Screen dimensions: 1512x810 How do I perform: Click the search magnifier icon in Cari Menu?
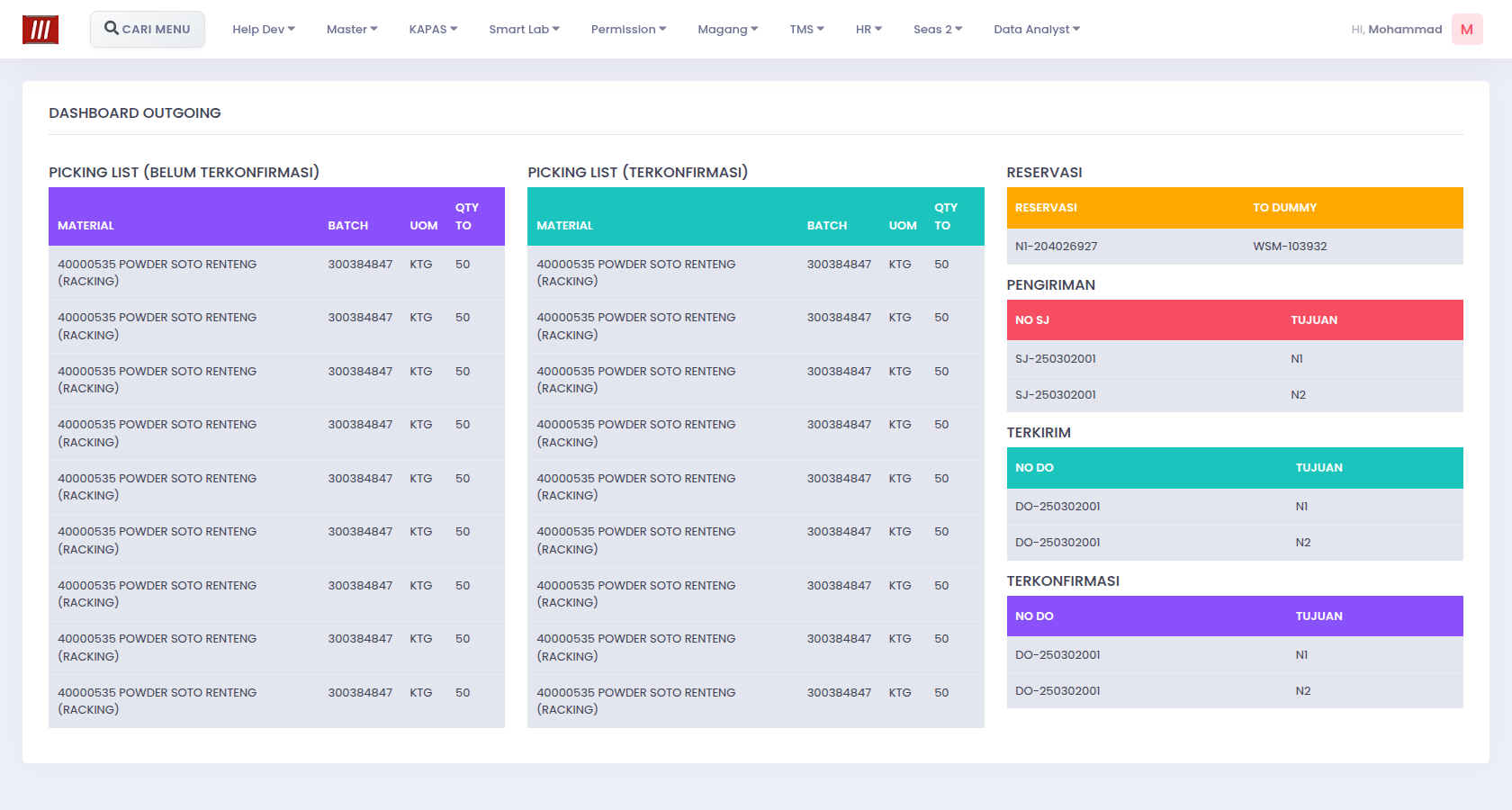coord(112,29)
